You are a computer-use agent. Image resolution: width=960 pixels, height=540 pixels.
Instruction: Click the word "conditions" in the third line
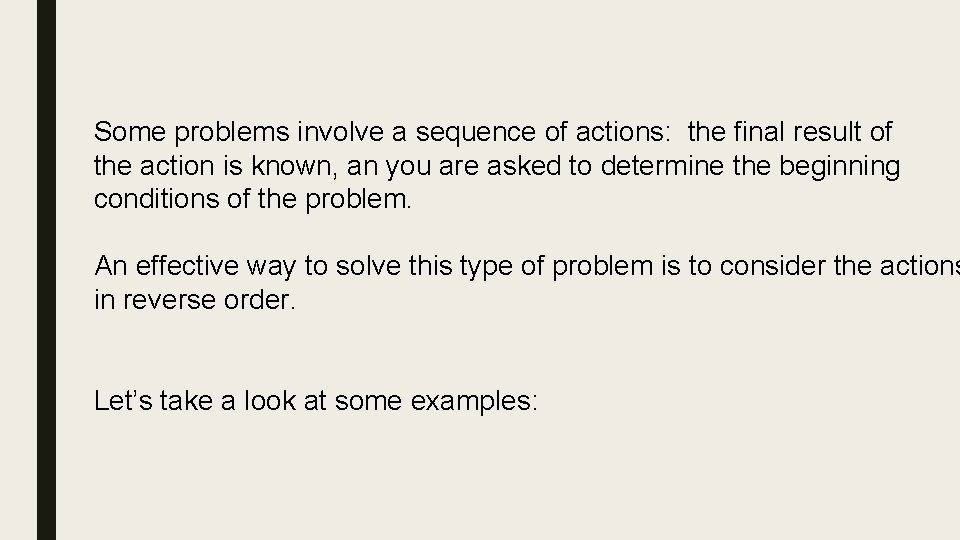pos(156,199)
